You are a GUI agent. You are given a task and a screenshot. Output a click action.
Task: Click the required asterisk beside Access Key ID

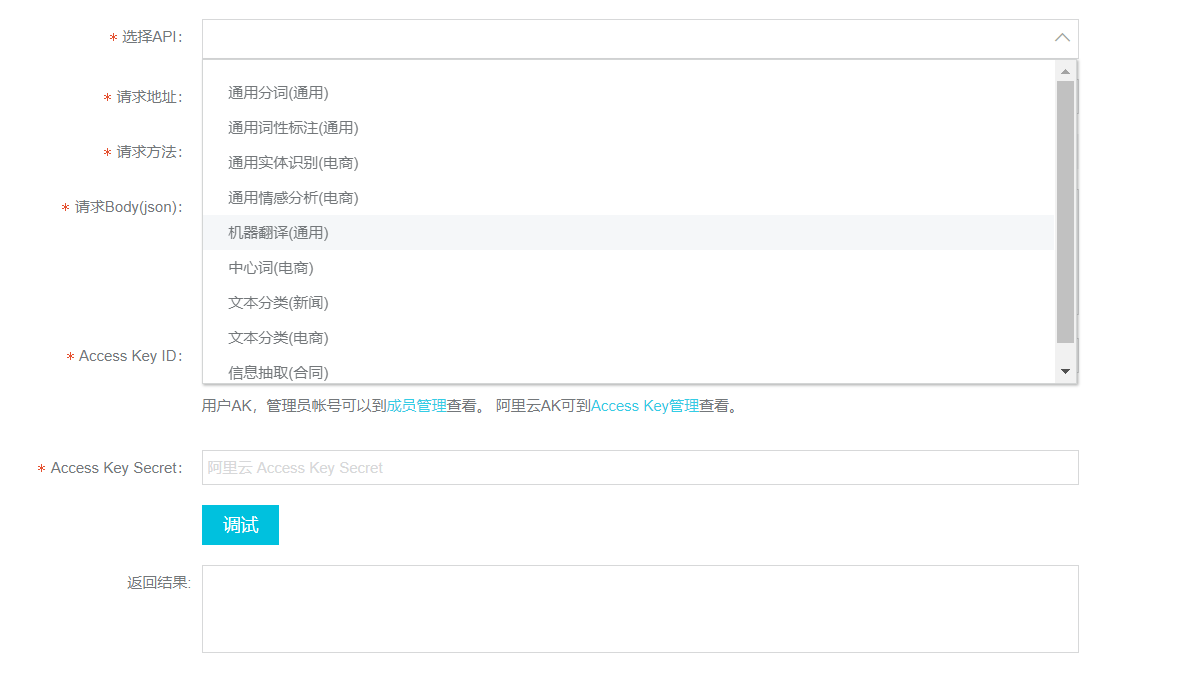click(69, 356)
